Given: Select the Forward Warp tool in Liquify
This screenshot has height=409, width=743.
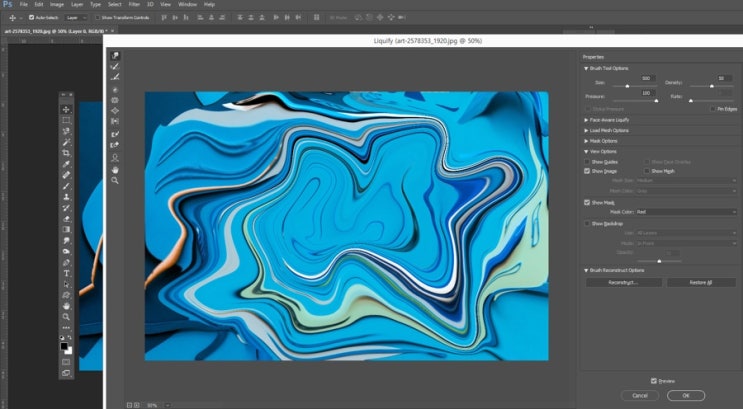Looking at the screenshot, I should [x=115, y=56].
